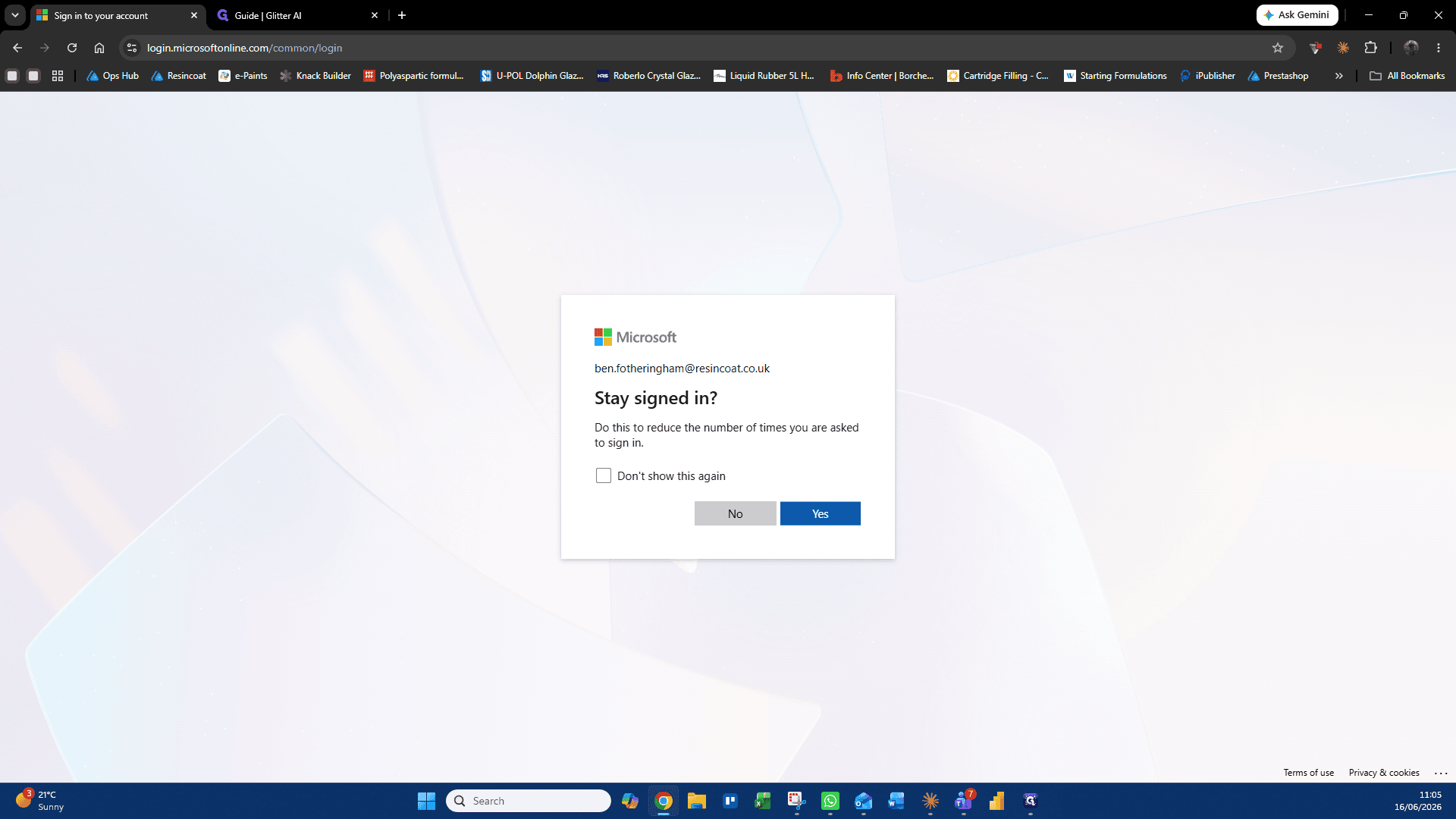
Task: Open Snipping Tool from the taskbar
Action: (796, 801)
